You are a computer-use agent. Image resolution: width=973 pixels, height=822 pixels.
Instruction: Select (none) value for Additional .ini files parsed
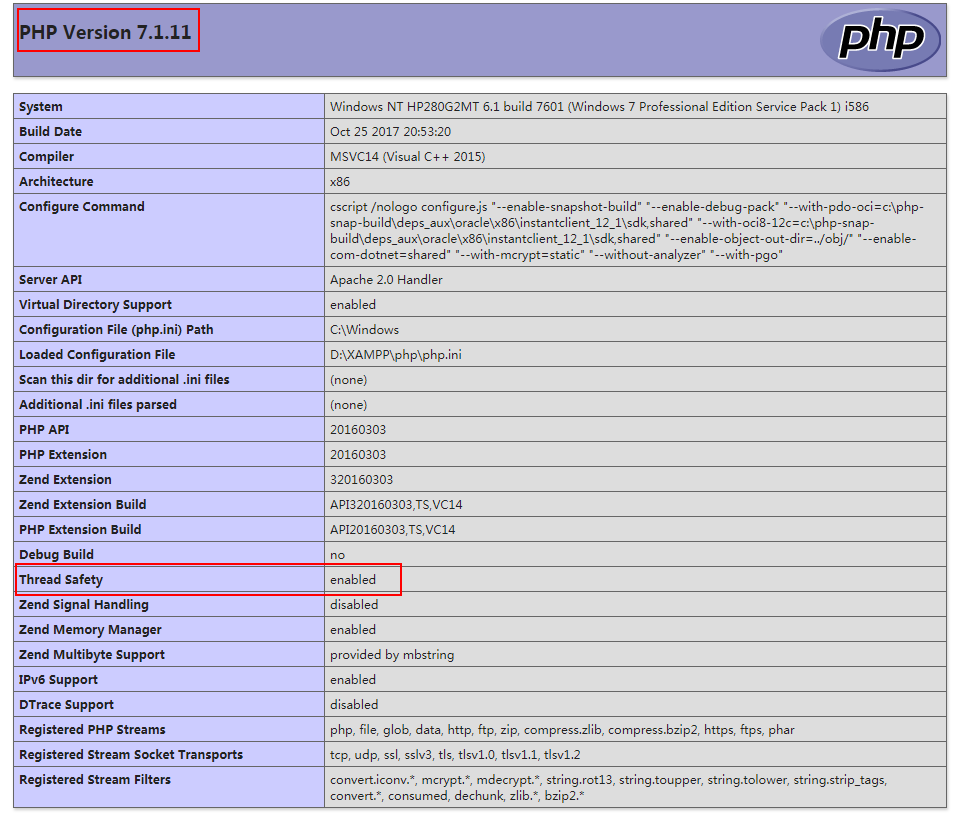349,404
